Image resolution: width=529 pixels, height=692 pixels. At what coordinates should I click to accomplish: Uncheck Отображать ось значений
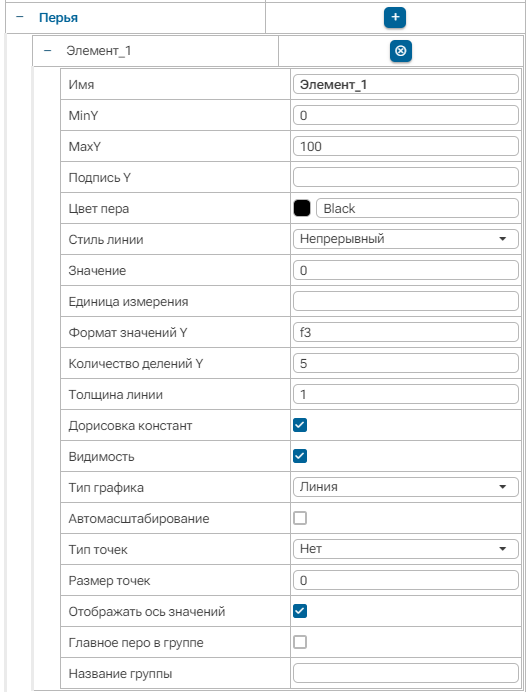pos(300,611)
